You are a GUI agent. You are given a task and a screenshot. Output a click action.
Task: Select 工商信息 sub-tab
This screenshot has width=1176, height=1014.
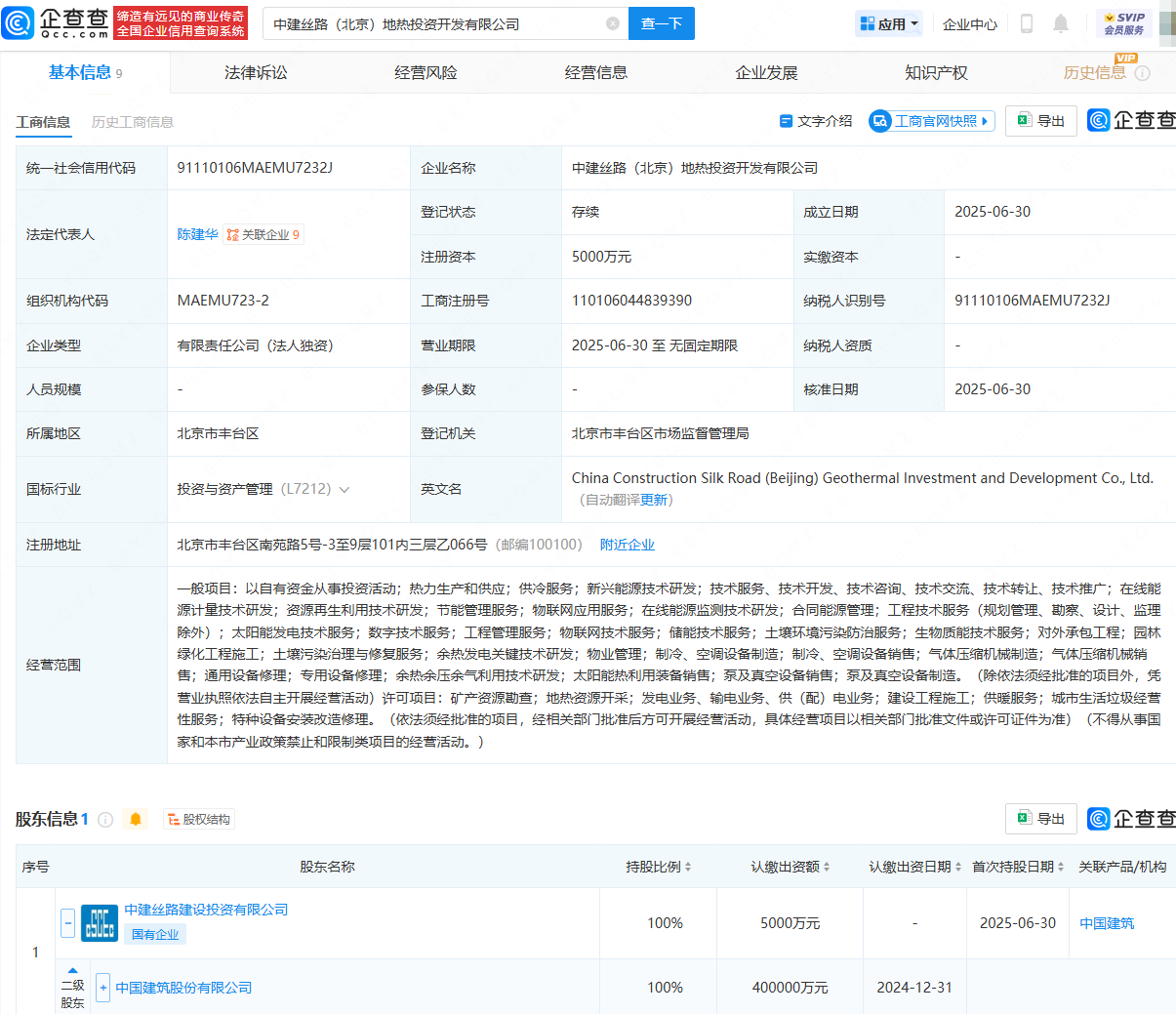point(43,122)
